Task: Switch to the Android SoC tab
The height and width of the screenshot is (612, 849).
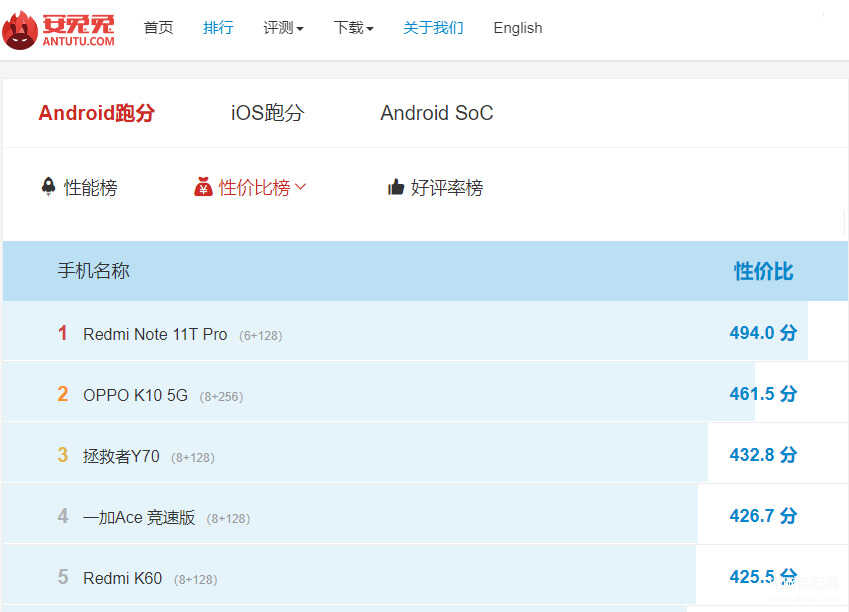Action: [x=436, y=113]
